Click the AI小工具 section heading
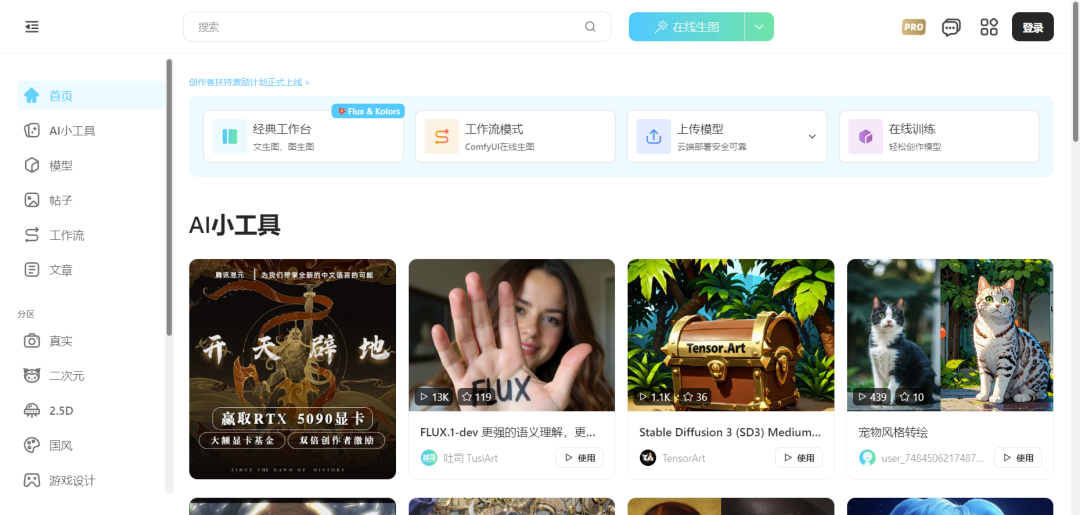The height and width of the screenshot is (515, 1080). (x=234, y=225)
